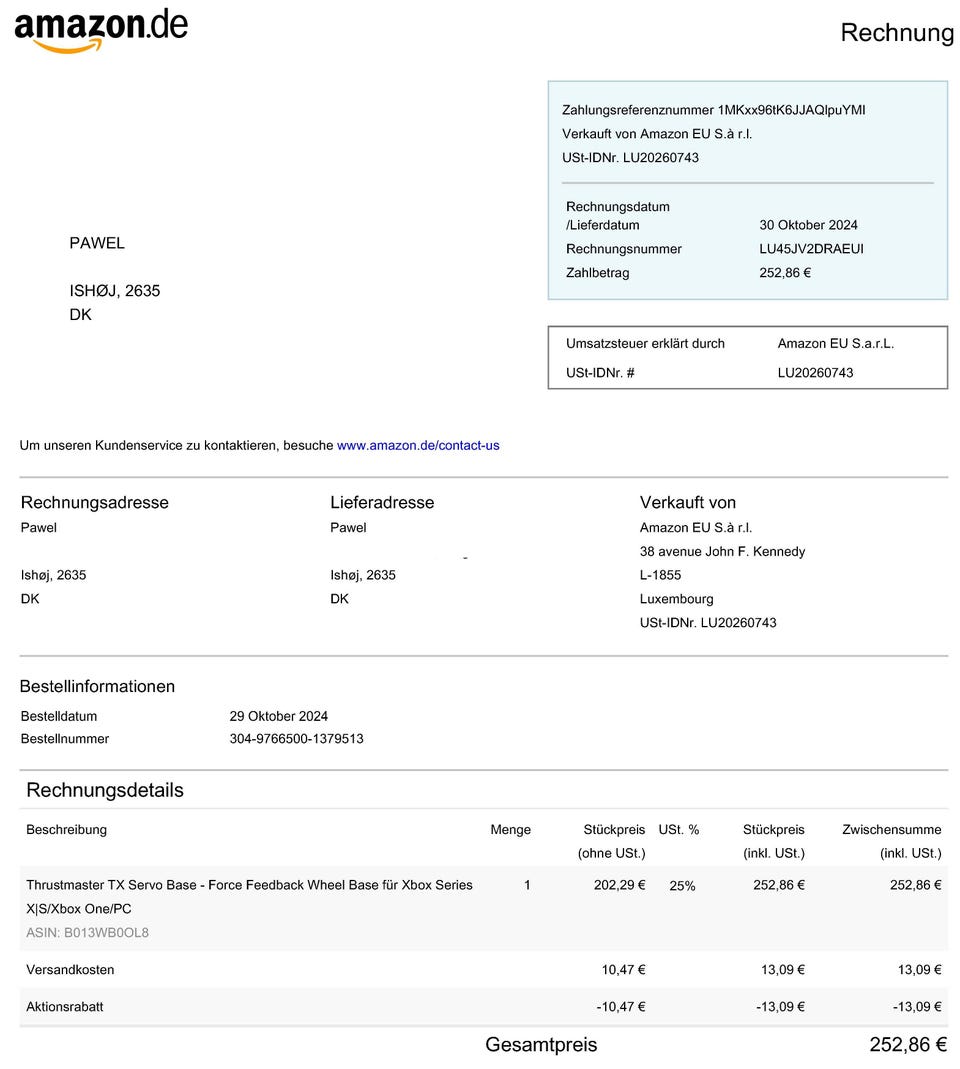Click the 25% USt. rate
The width and height of the screenshot is (960, 1069).
(x=682, y=886)
